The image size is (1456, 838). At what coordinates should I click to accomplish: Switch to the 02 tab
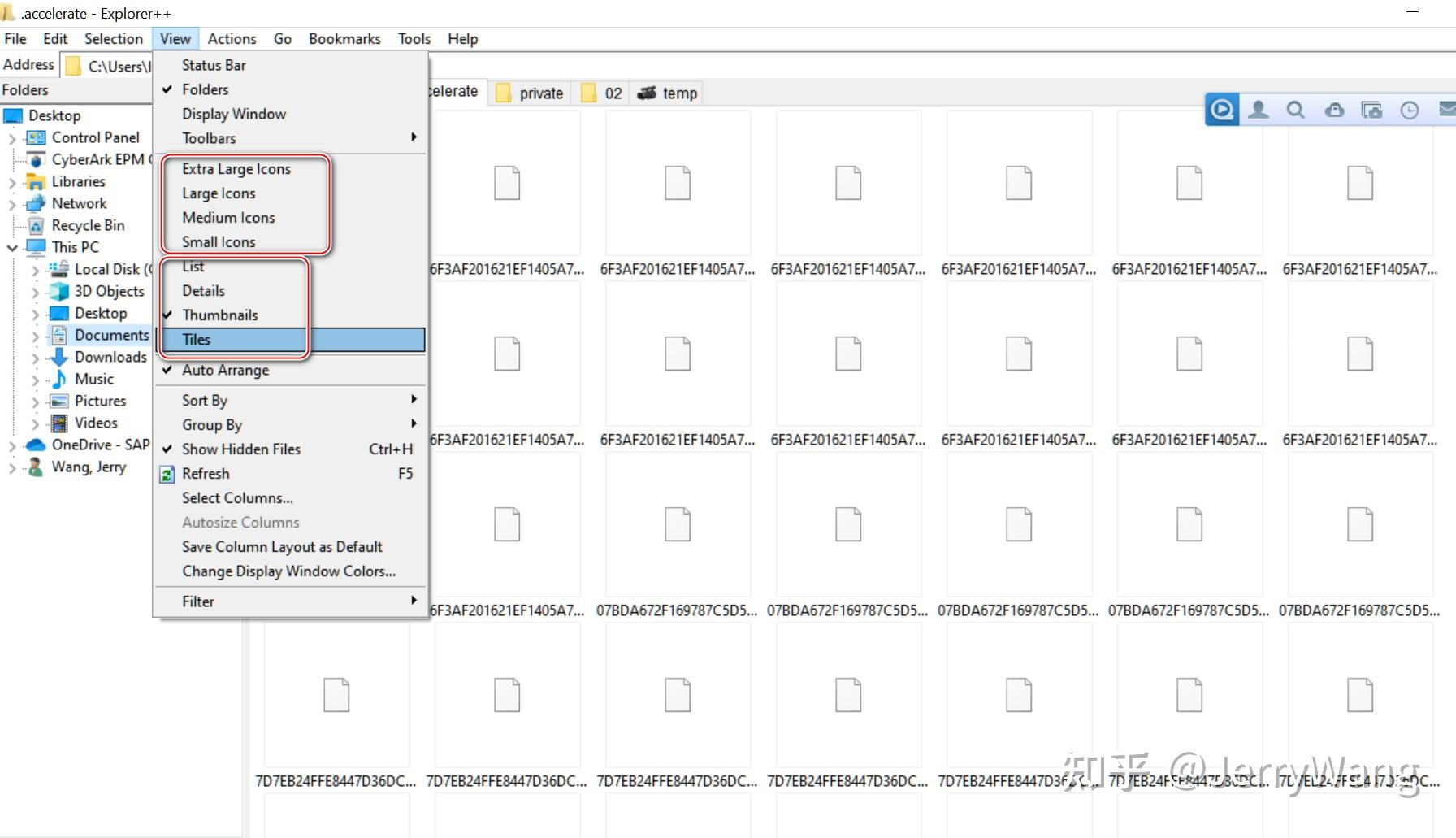[x=601, y=93]
